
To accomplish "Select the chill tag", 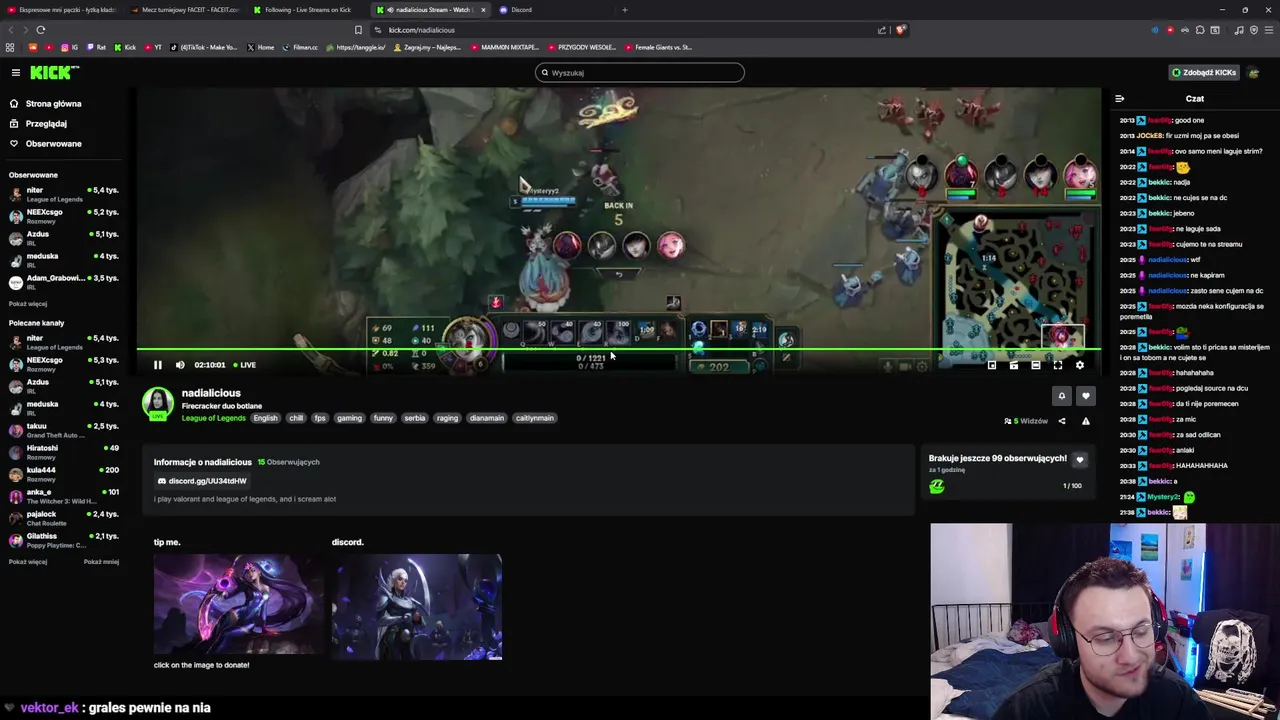I will click(x=296, y=418).
